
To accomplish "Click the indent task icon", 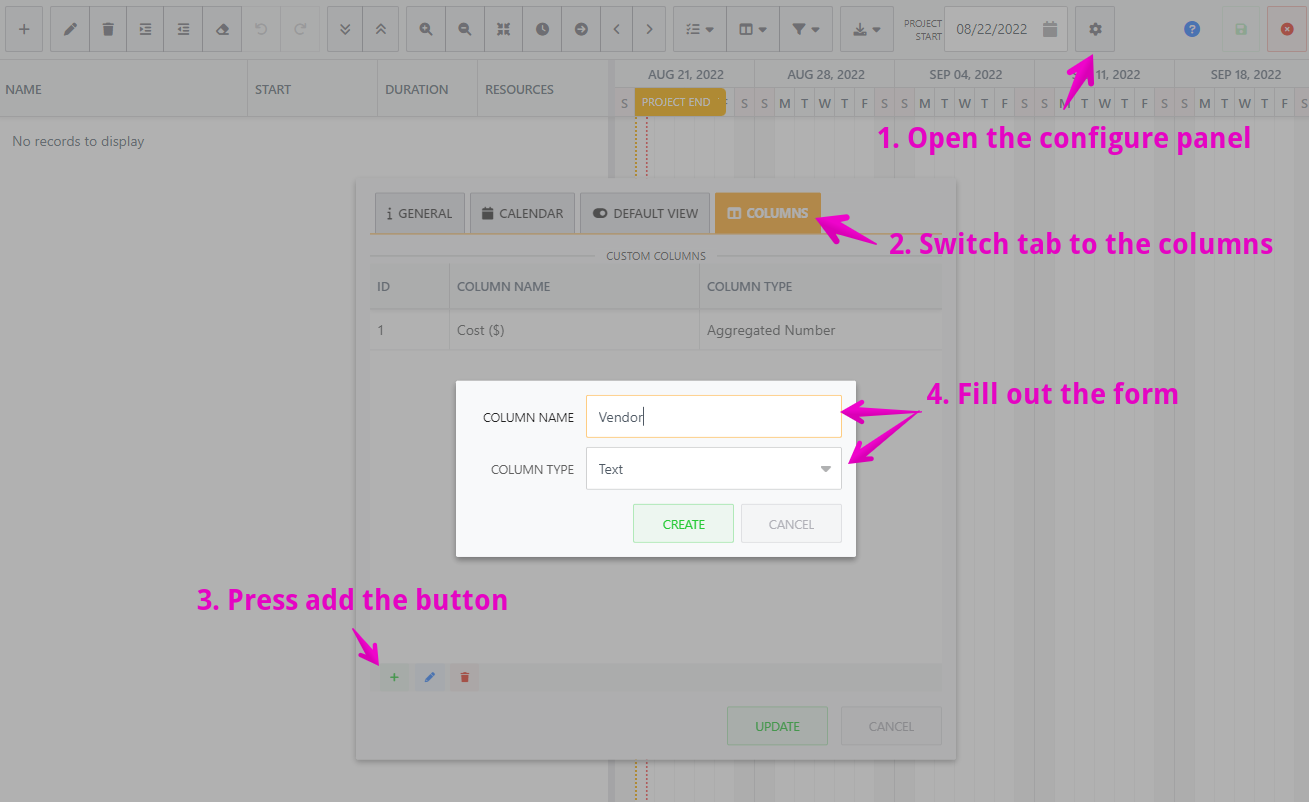I will pyautogui.click(x=146, y=29).
